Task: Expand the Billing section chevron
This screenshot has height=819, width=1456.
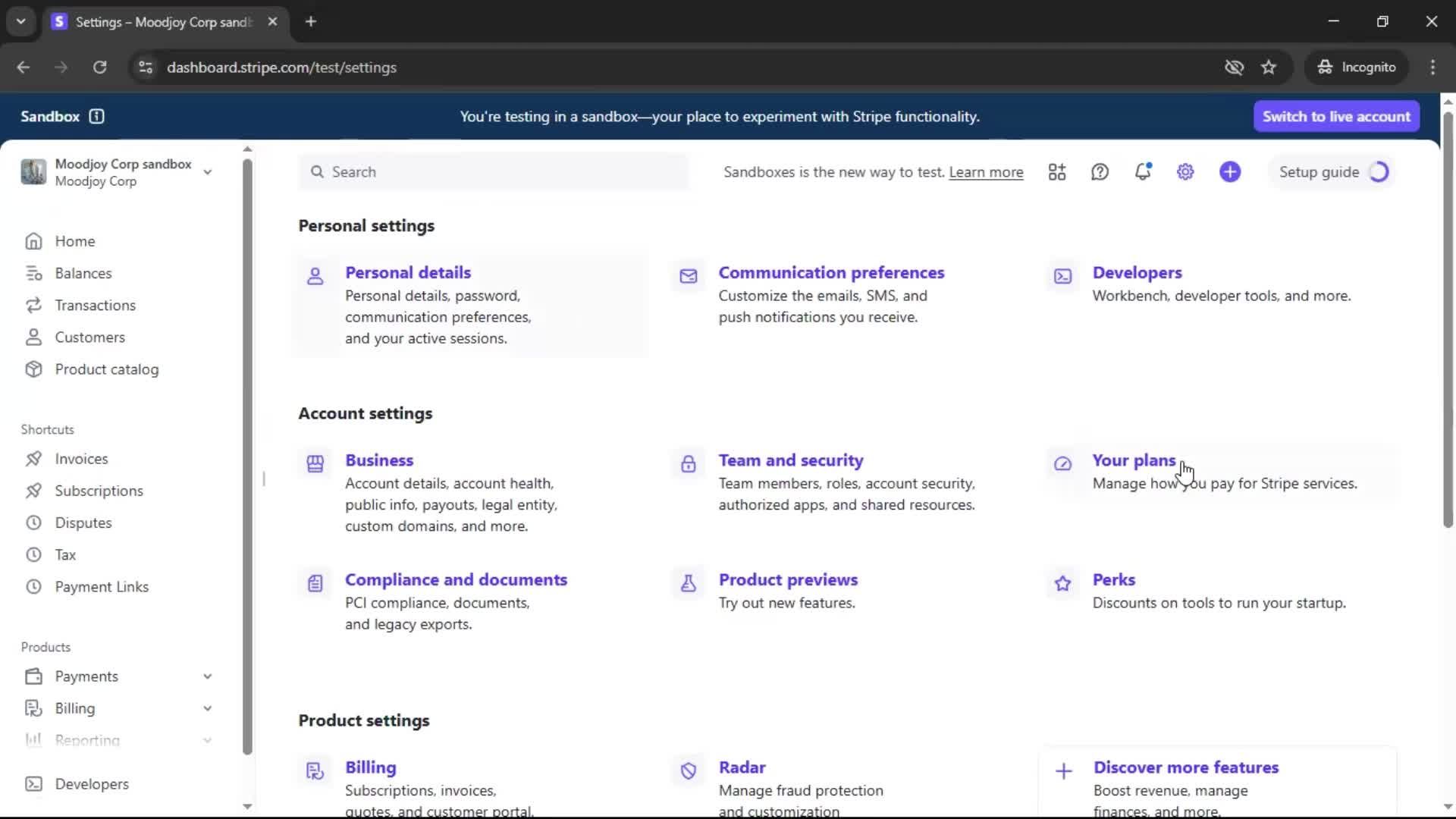Action: point(207,708)
